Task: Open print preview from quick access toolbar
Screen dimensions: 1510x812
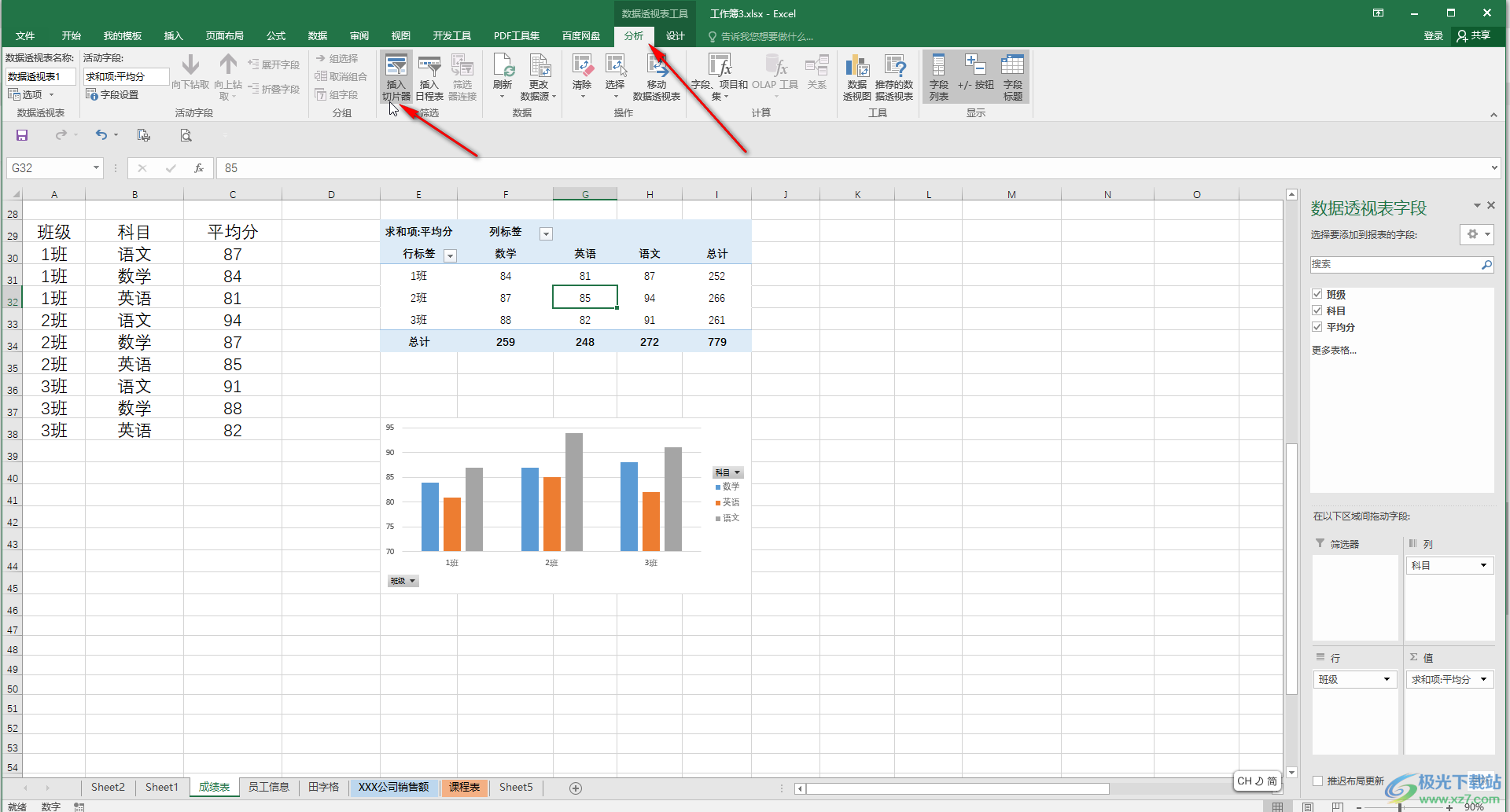Action: click(186, 135)
